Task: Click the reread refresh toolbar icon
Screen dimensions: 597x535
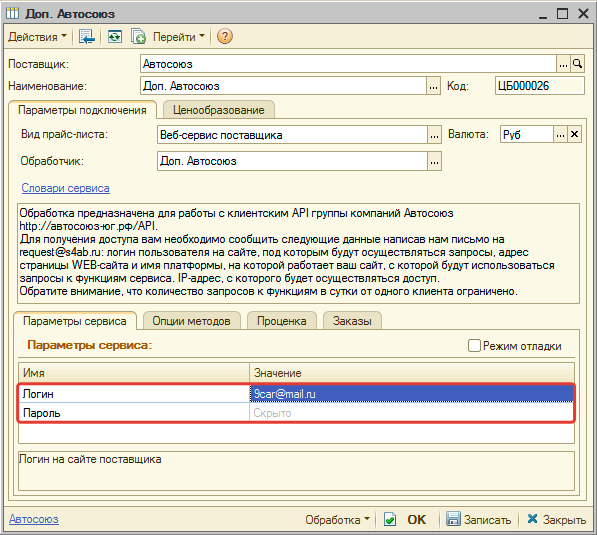Action: point(115,37)
